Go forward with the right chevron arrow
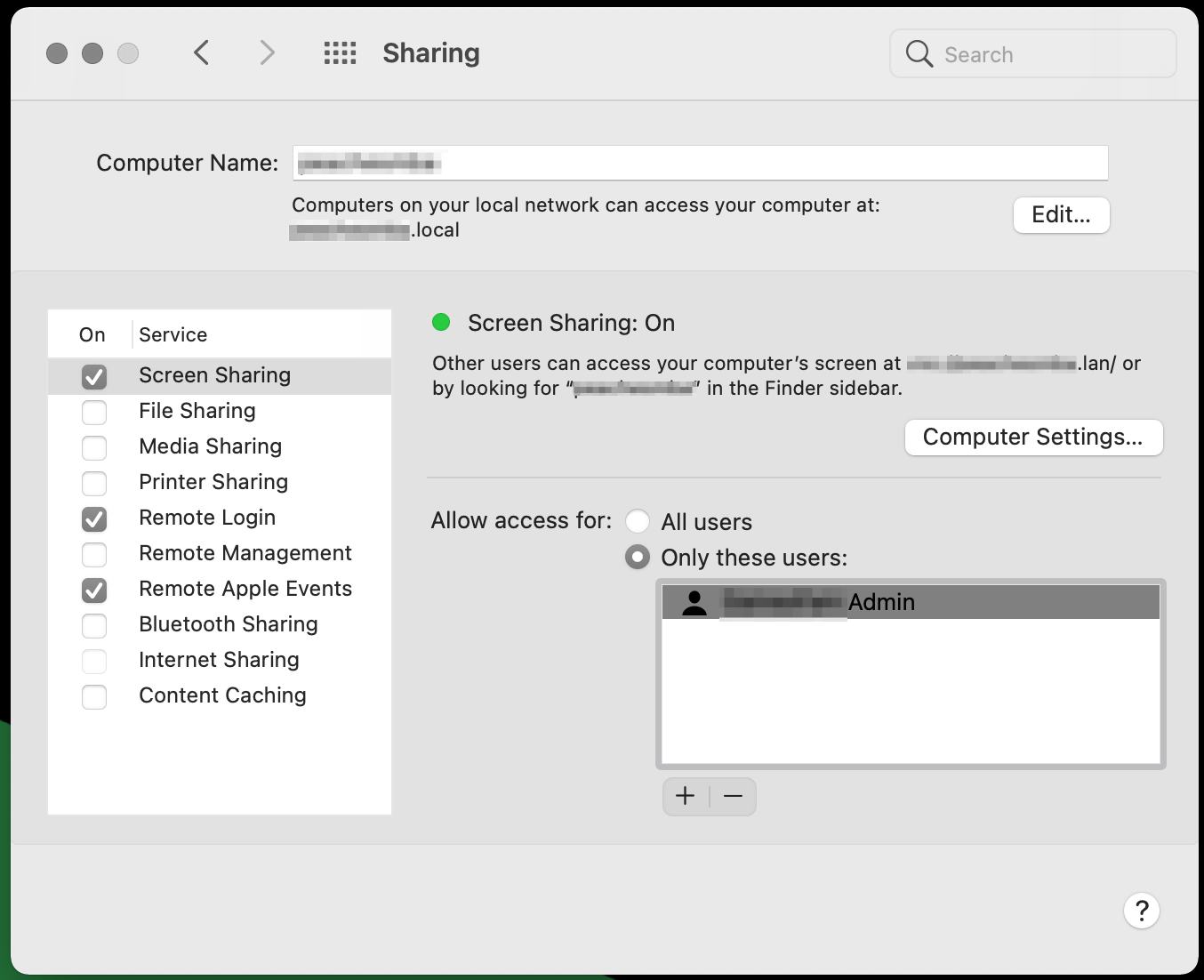 267,53
